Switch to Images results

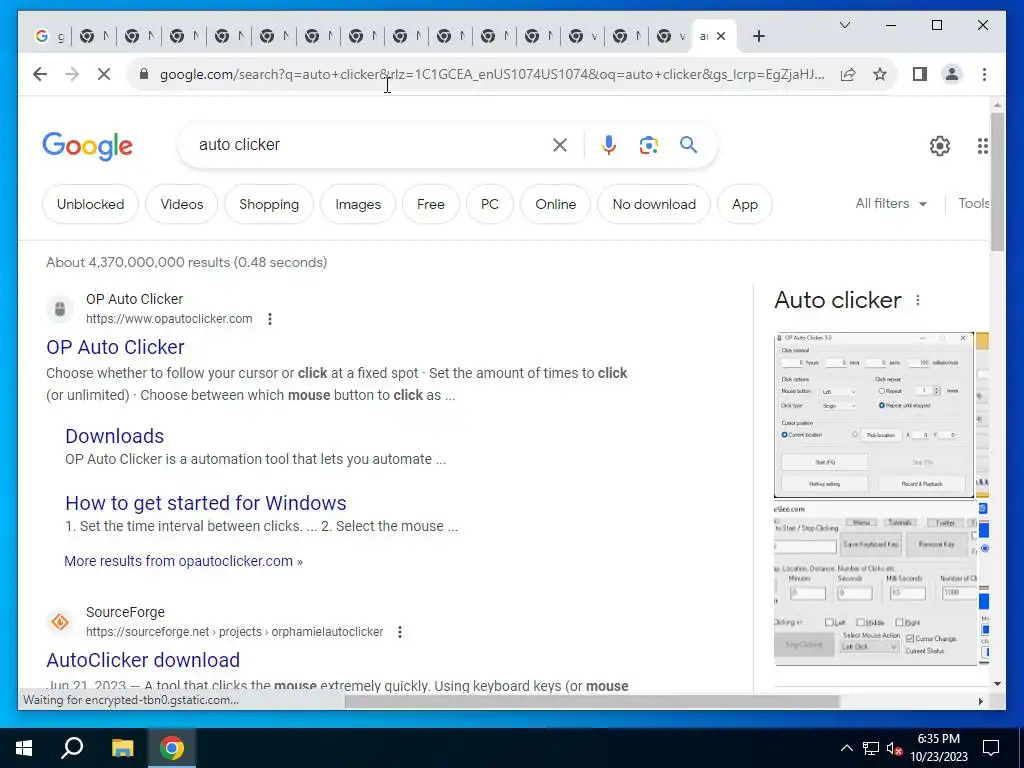click(x=358, y=204)
